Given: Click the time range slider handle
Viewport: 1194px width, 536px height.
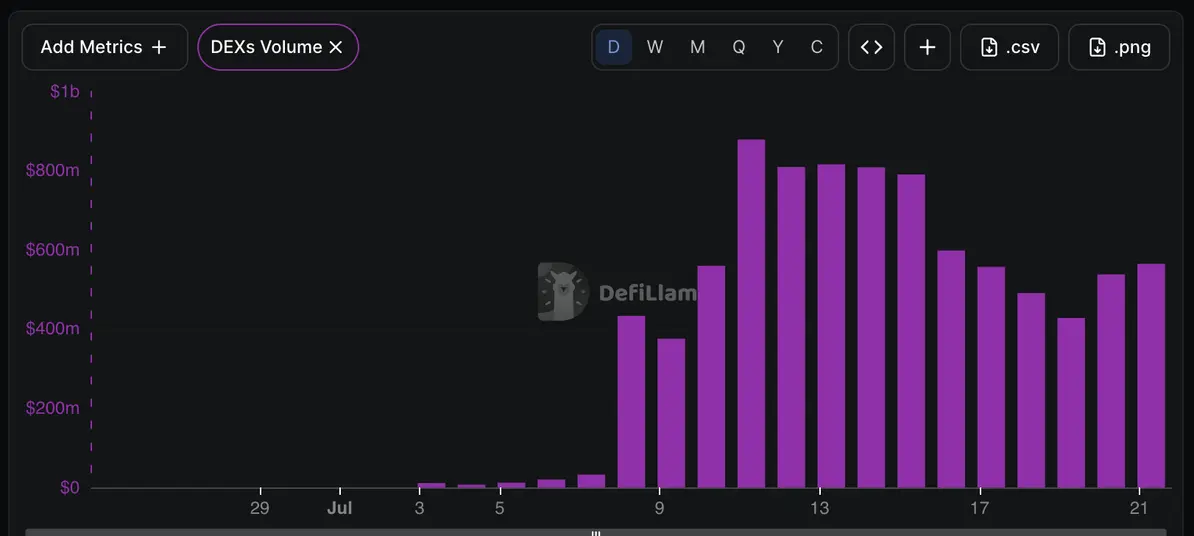Looking at the screenshot, I should (596, 533).
